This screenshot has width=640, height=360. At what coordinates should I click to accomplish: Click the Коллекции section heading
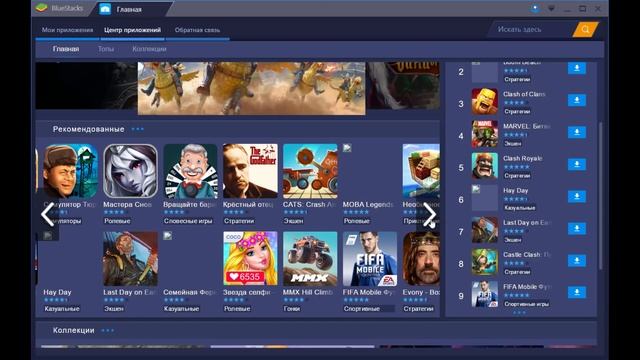pos(73,330)
